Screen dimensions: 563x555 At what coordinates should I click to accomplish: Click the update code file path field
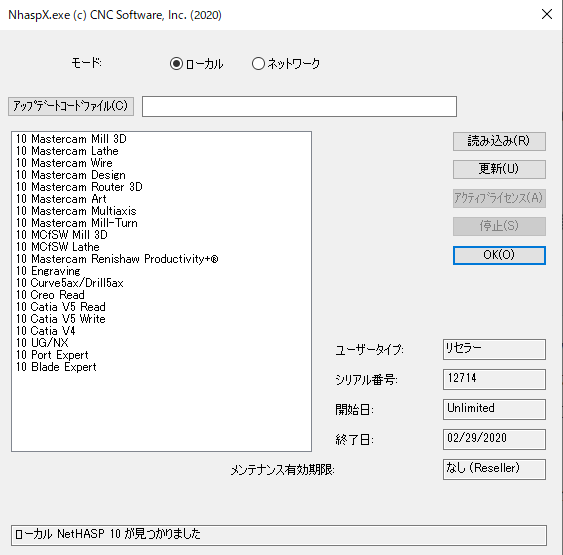(299, 106)
